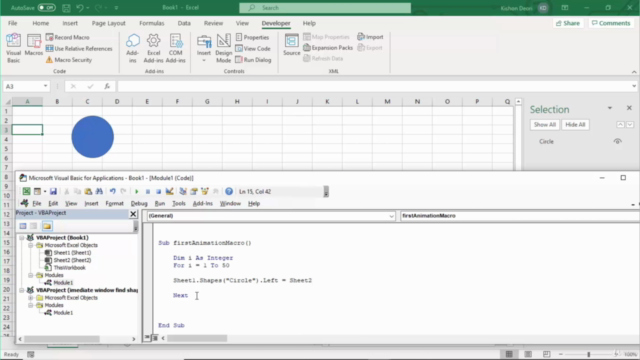Viewport: 640px width, 360px height.
Task: Open the Comments button
Action: point(611,23)
